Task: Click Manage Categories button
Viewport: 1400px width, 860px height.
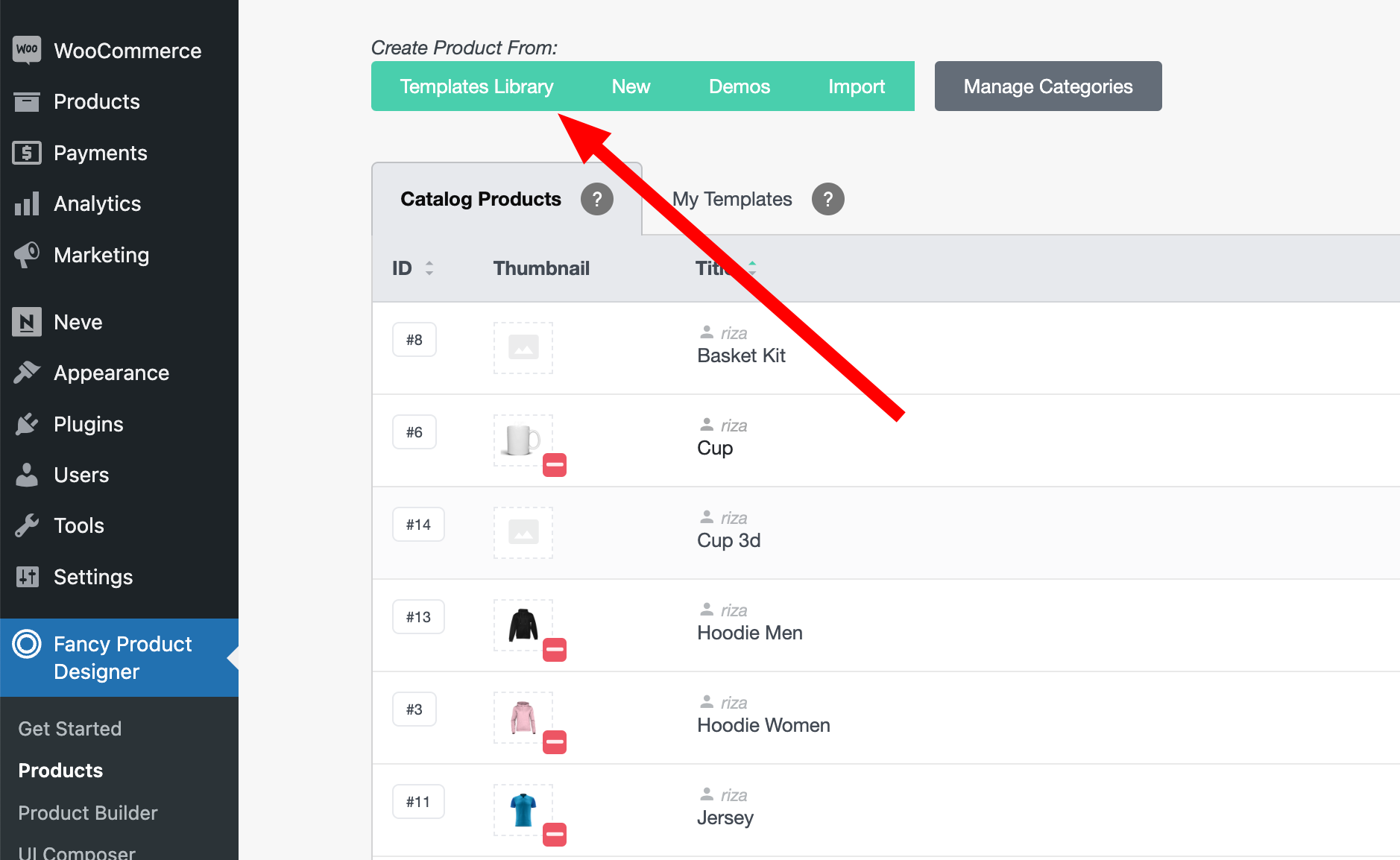Action: tap(1048, 86)
